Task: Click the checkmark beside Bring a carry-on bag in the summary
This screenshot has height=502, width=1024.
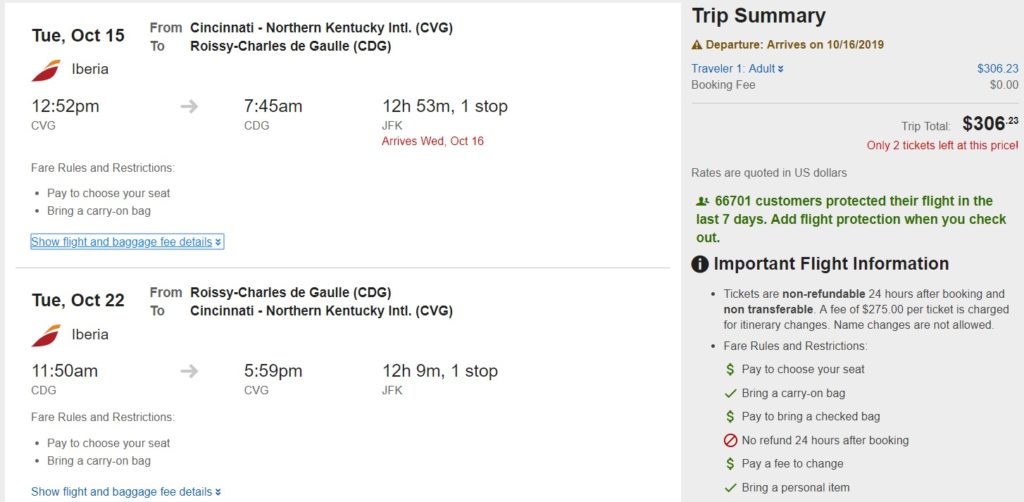Action: (731, 393)
